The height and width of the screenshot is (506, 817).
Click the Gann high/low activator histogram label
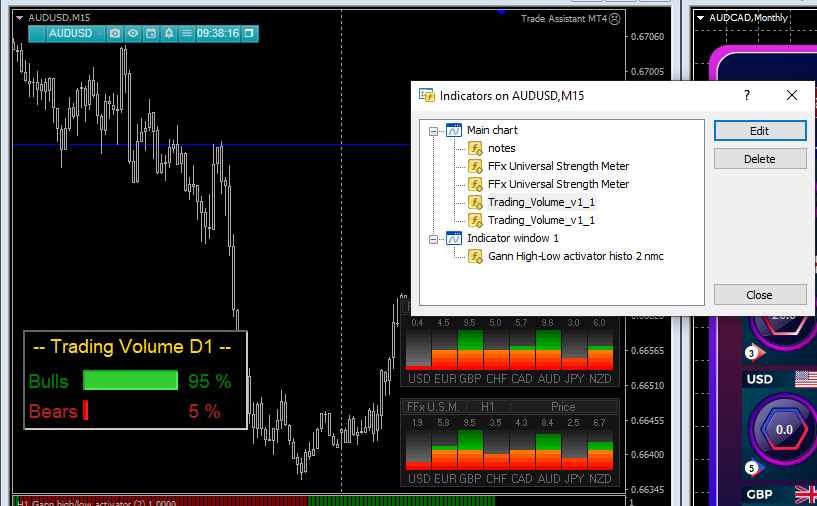pyautogui.click(x=97, y=502)
